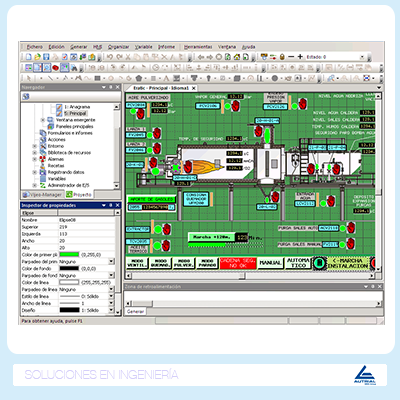This screenshot has height=400, width=400.
Task: Select the pointer arrow selection tool
Action: coord(29,78)
